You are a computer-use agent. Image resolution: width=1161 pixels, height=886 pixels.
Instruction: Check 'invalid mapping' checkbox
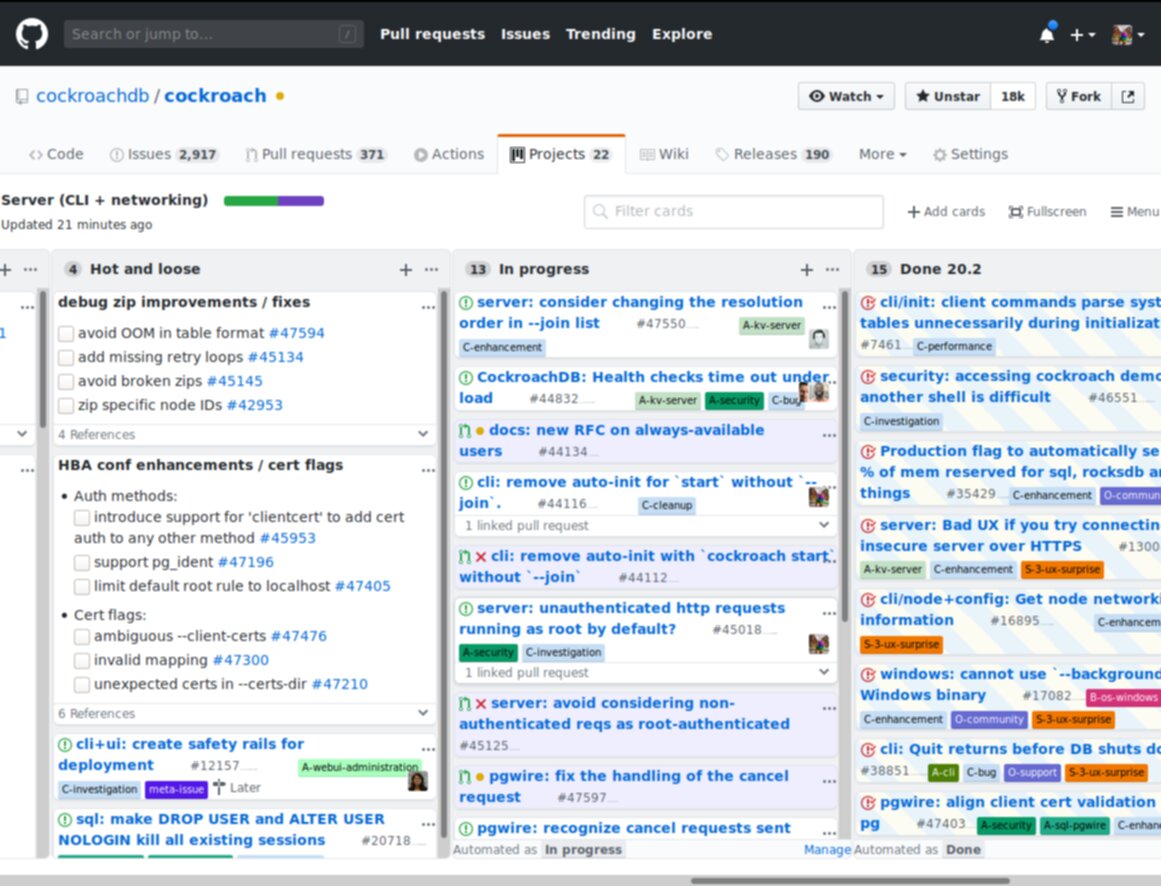[82, 660]
